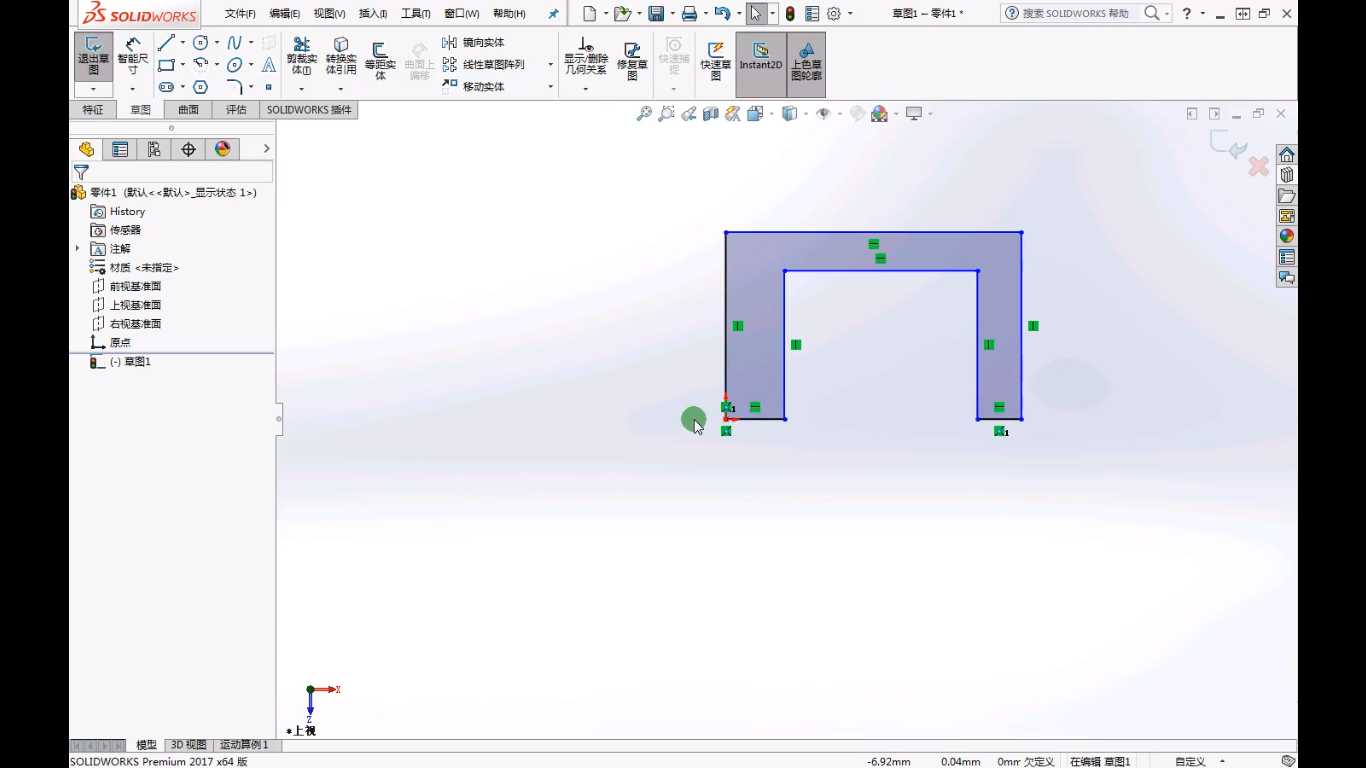Switch to the 特征 Features tab
1366x768 pixels.
pos(93,110)
